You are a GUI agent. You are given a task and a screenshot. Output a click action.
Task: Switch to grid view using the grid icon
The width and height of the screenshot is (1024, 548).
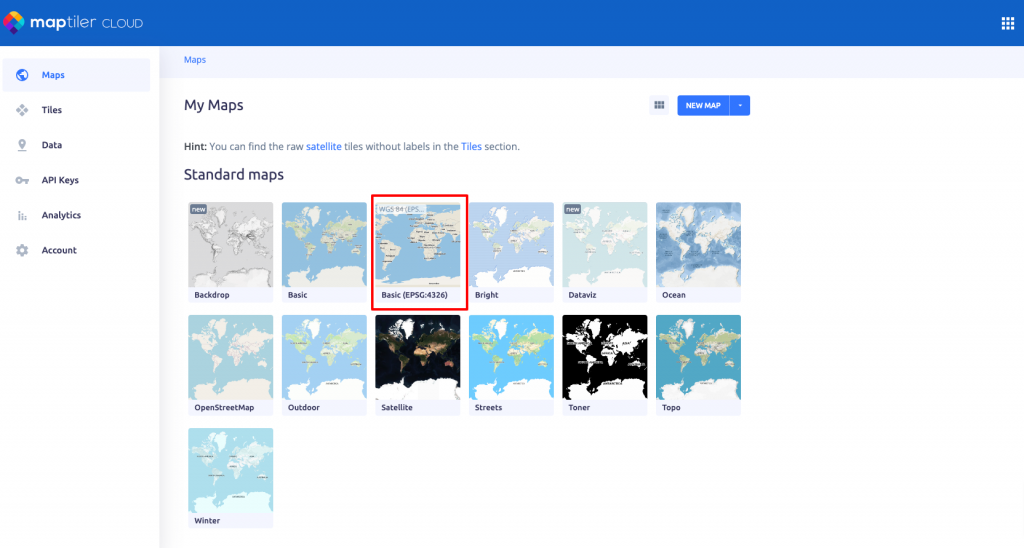coord(659,105)
